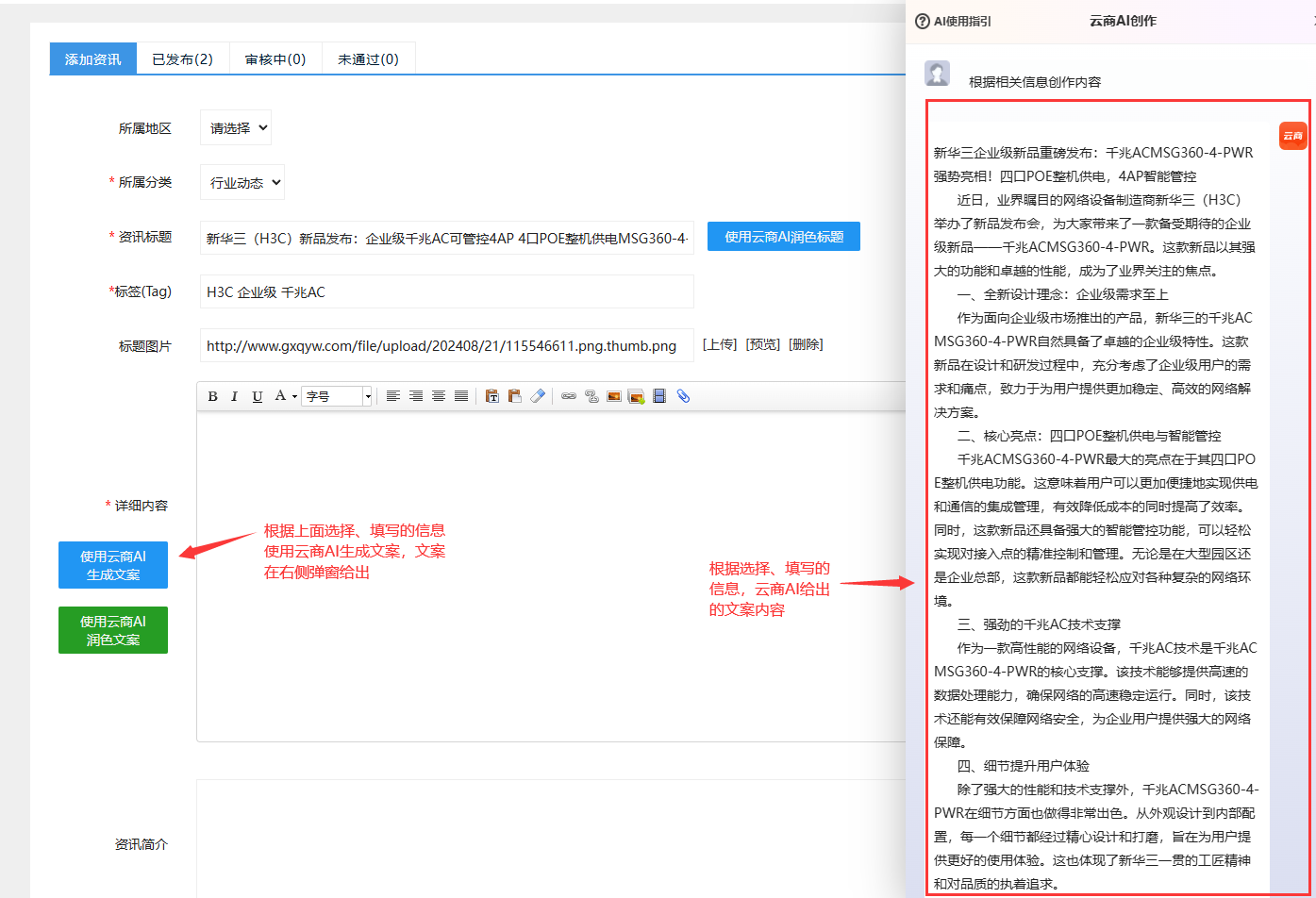Switch to the 添加资讯 tab
The height and width of the screenshot is (898, 1316).
tap(92, 58)
